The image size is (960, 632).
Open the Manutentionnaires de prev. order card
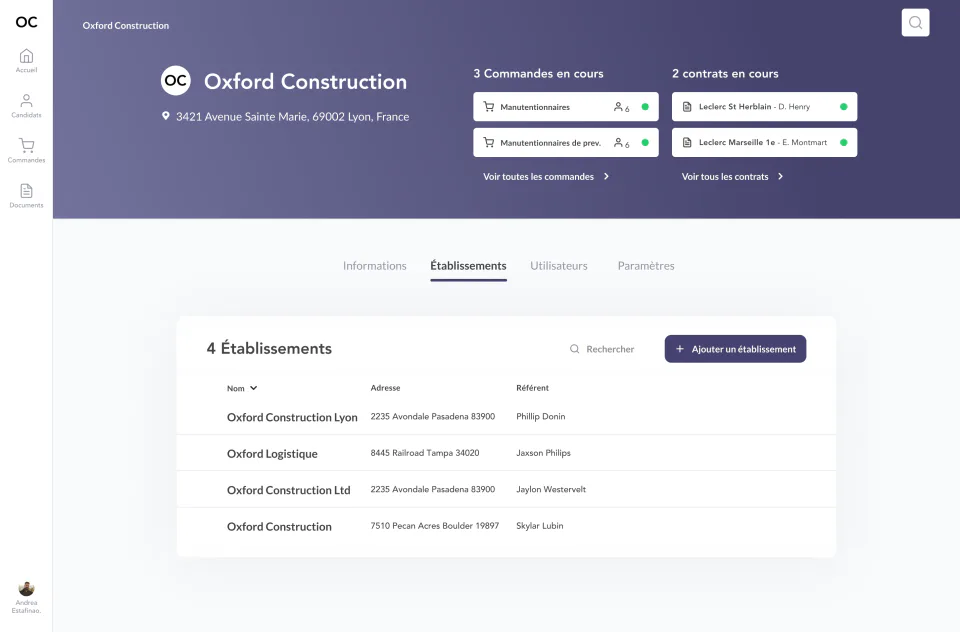point(566,143)
